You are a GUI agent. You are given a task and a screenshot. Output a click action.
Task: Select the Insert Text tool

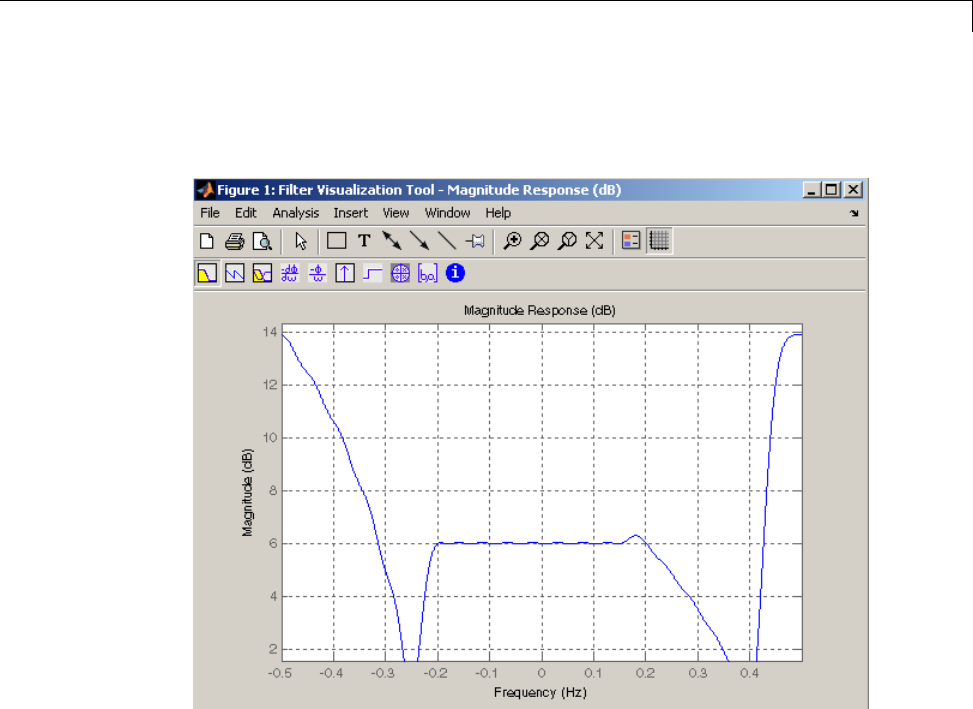tap(365, 241)
